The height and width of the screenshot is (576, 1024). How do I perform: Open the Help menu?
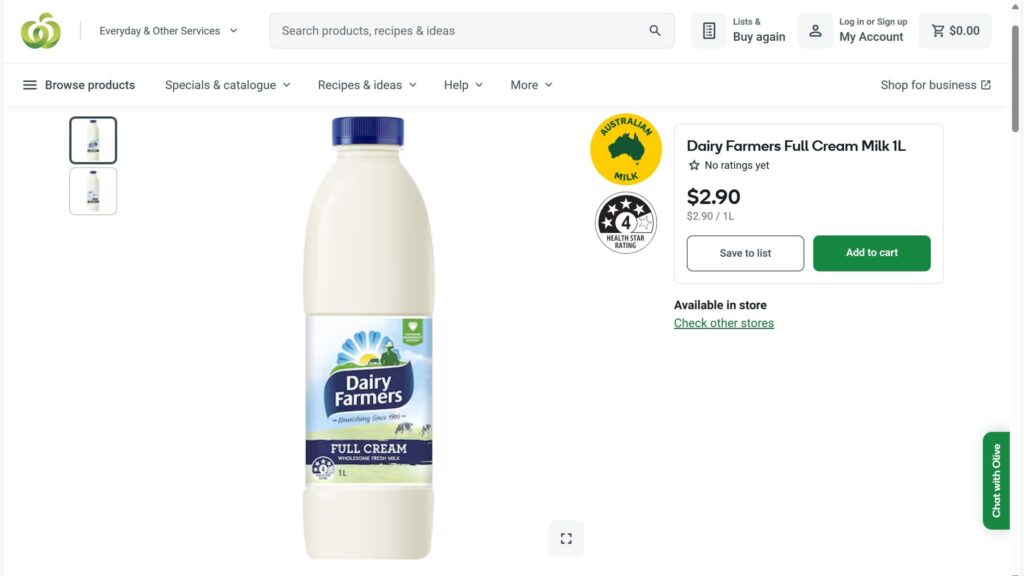point(463,85)
